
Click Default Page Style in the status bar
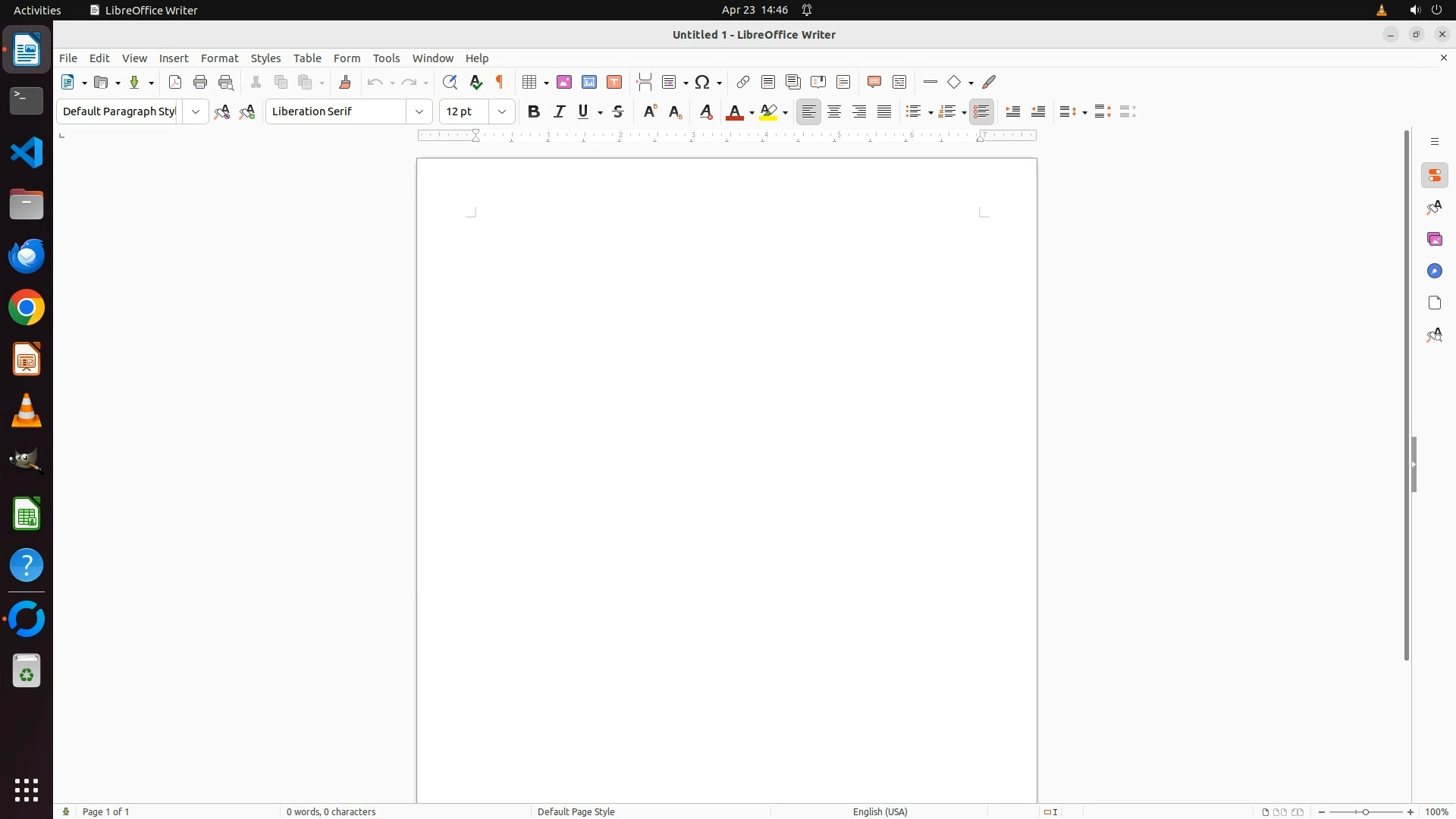coord(576,811)
